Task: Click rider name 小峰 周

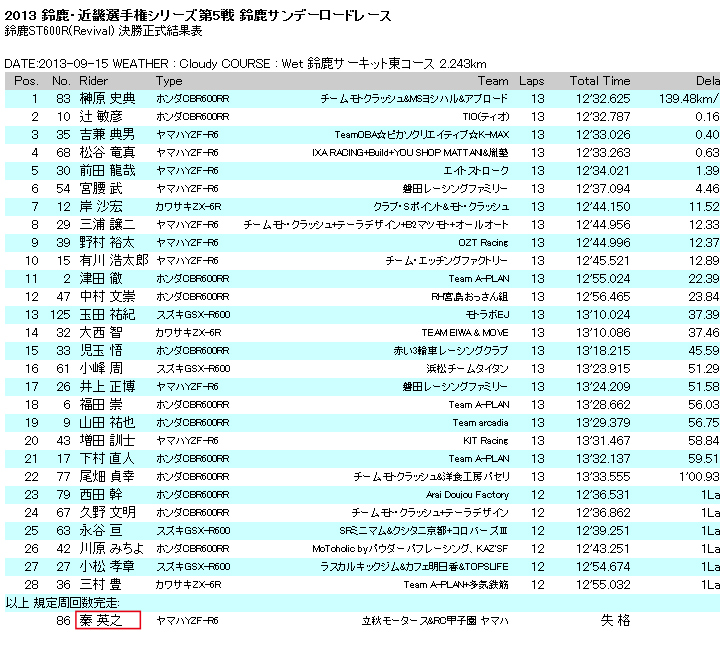Action: (x=101, y=368)
